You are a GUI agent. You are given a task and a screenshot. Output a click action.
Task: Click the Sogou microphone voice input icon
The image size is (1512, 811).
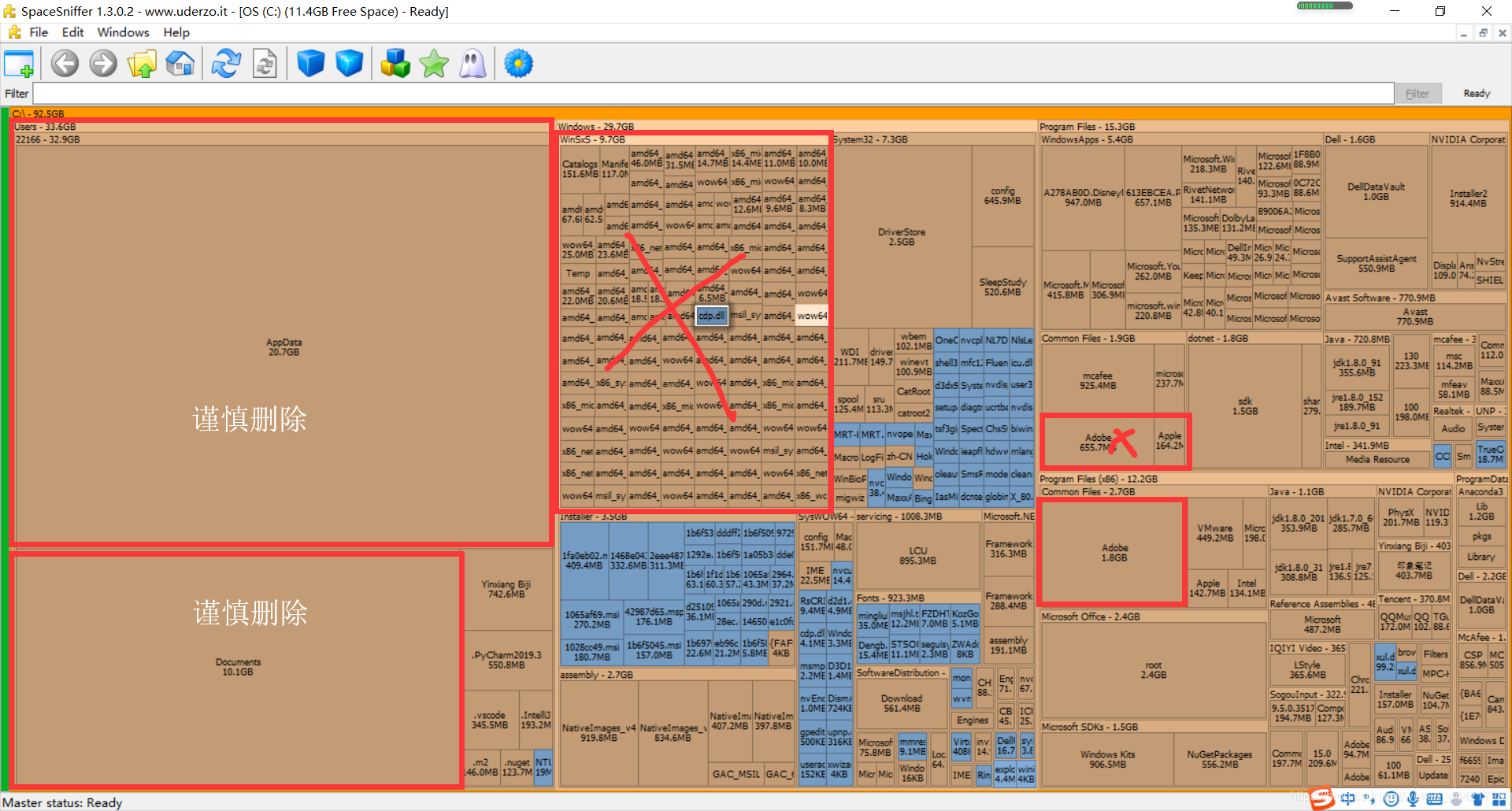tap(1413, 799)
